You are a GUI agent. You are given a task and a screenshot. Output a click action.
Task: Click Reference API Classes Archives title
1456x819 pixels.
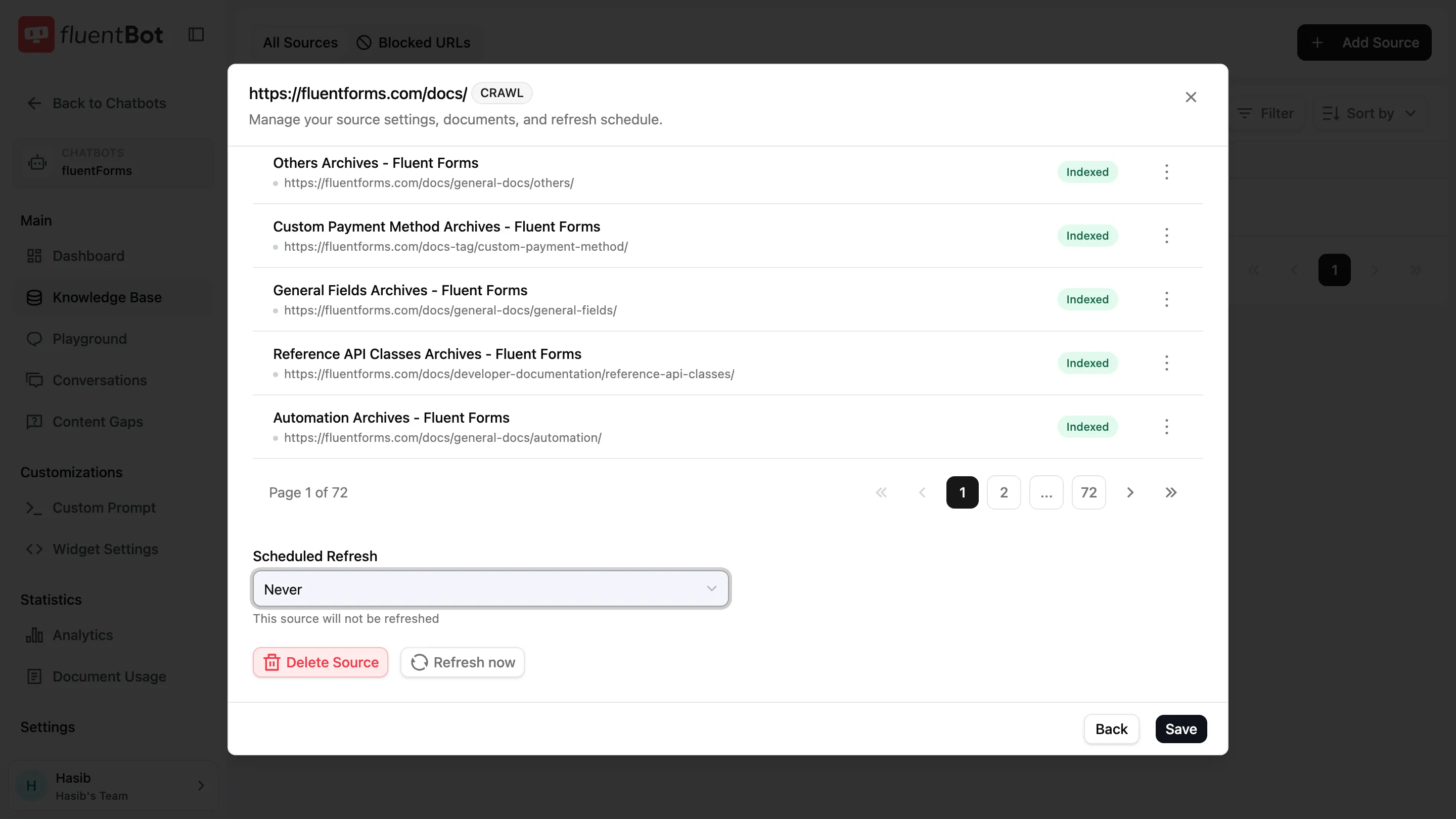[427, 354]
